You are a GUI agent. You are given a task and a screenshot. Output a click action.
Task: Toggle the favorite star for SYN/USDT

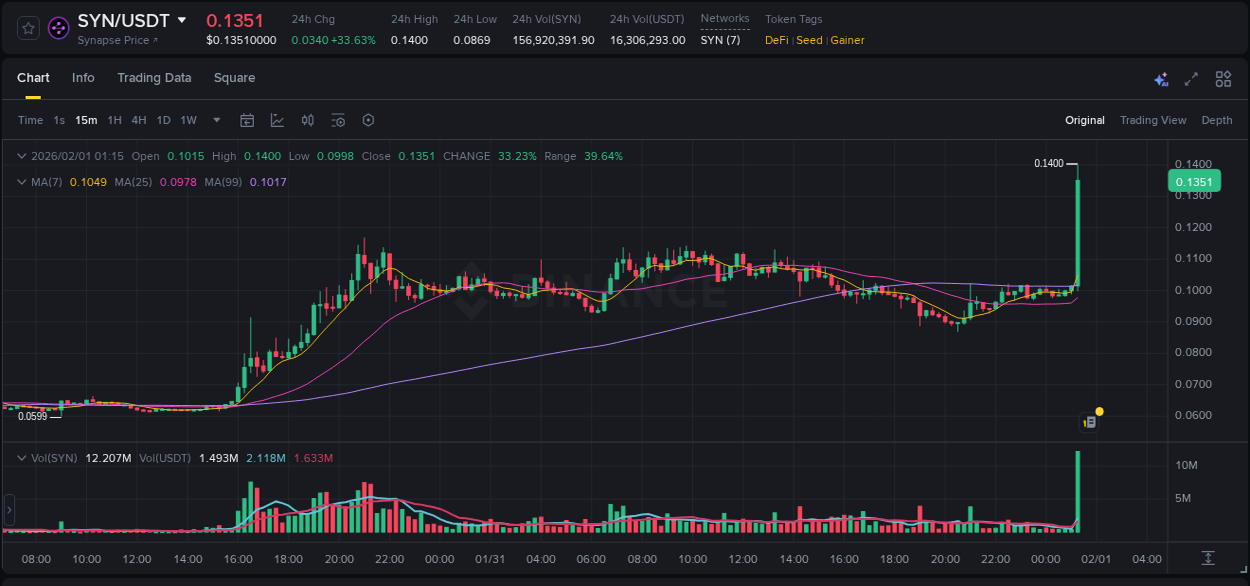28,27
